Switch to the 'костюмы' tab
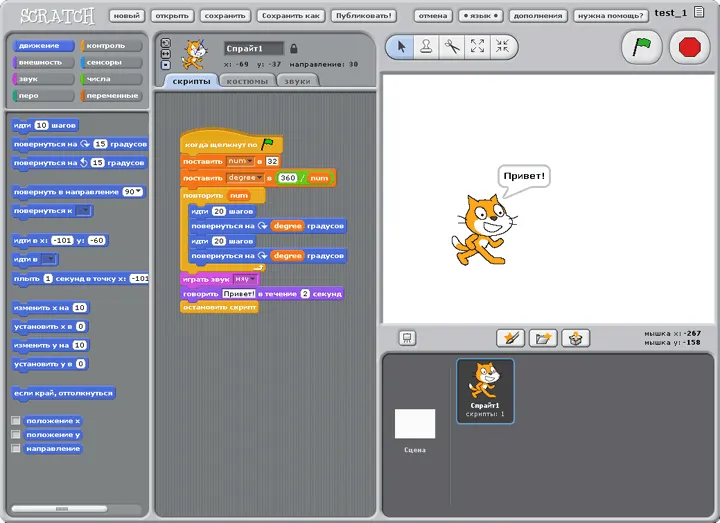Screen dimensions: 720x523 [x=247, y=81]
